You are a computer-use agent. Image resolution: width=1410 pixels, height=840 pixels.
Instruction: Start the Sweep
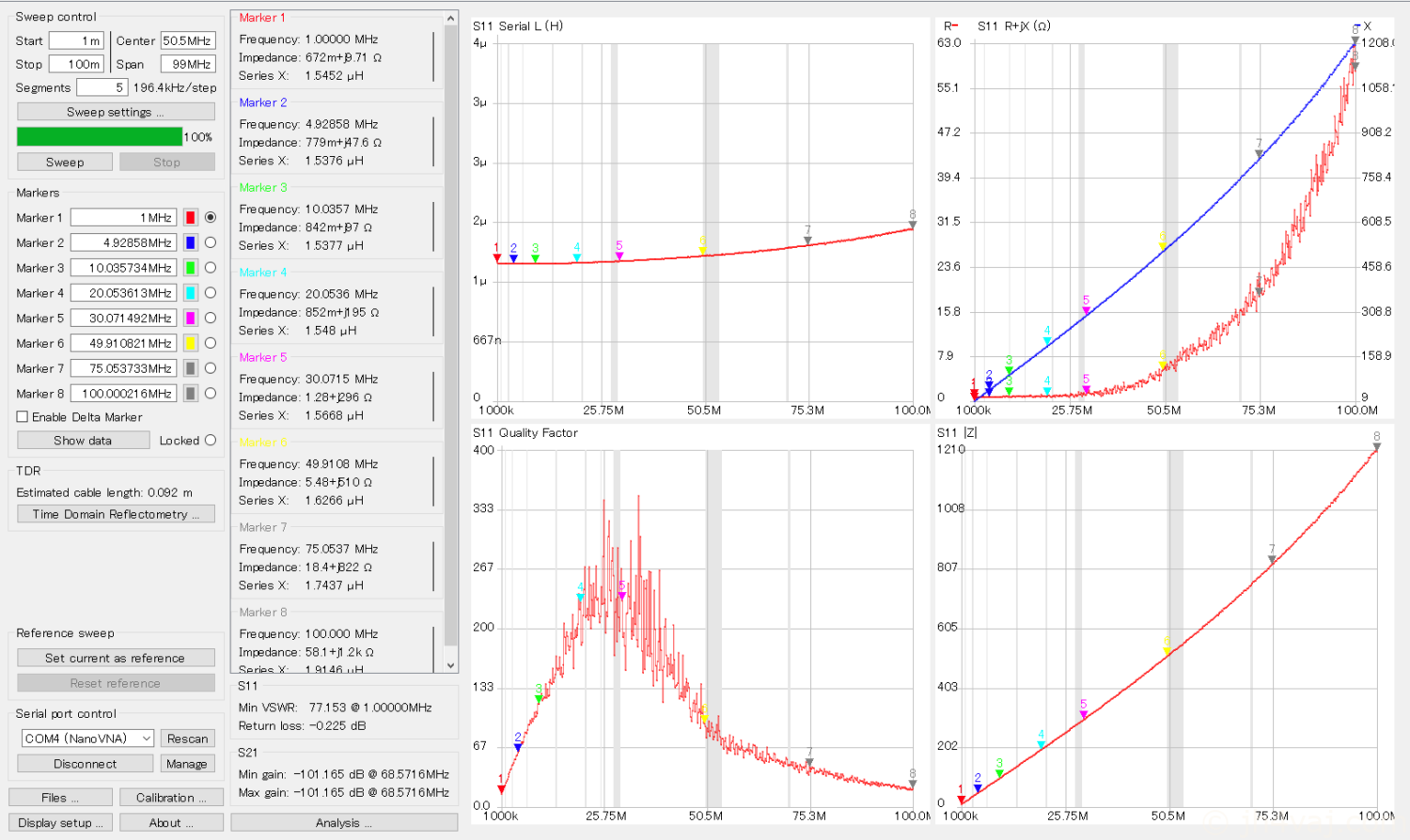click(65, 163)
